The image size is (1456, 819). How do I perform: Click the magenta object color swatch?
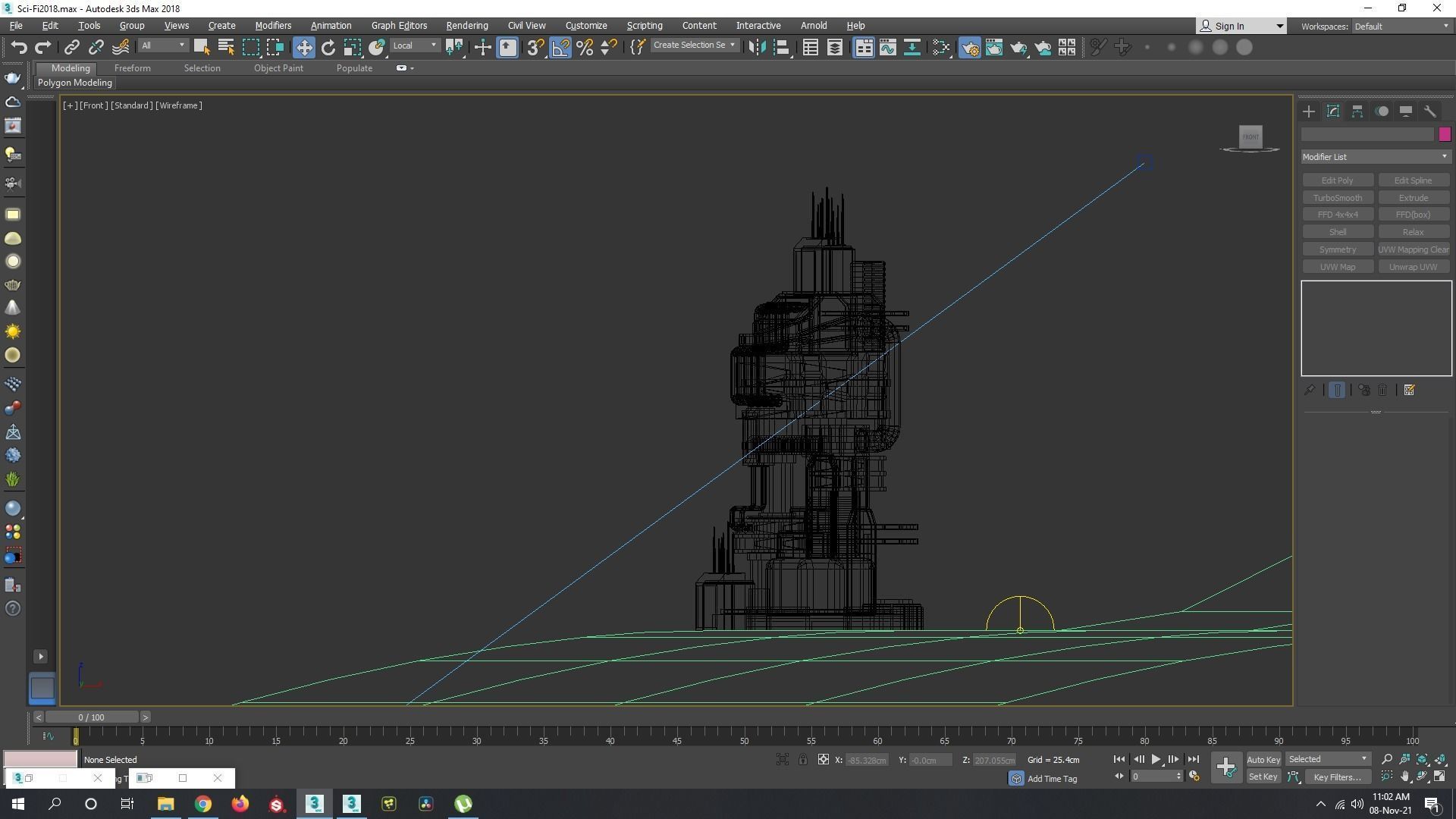[1445, 134]
